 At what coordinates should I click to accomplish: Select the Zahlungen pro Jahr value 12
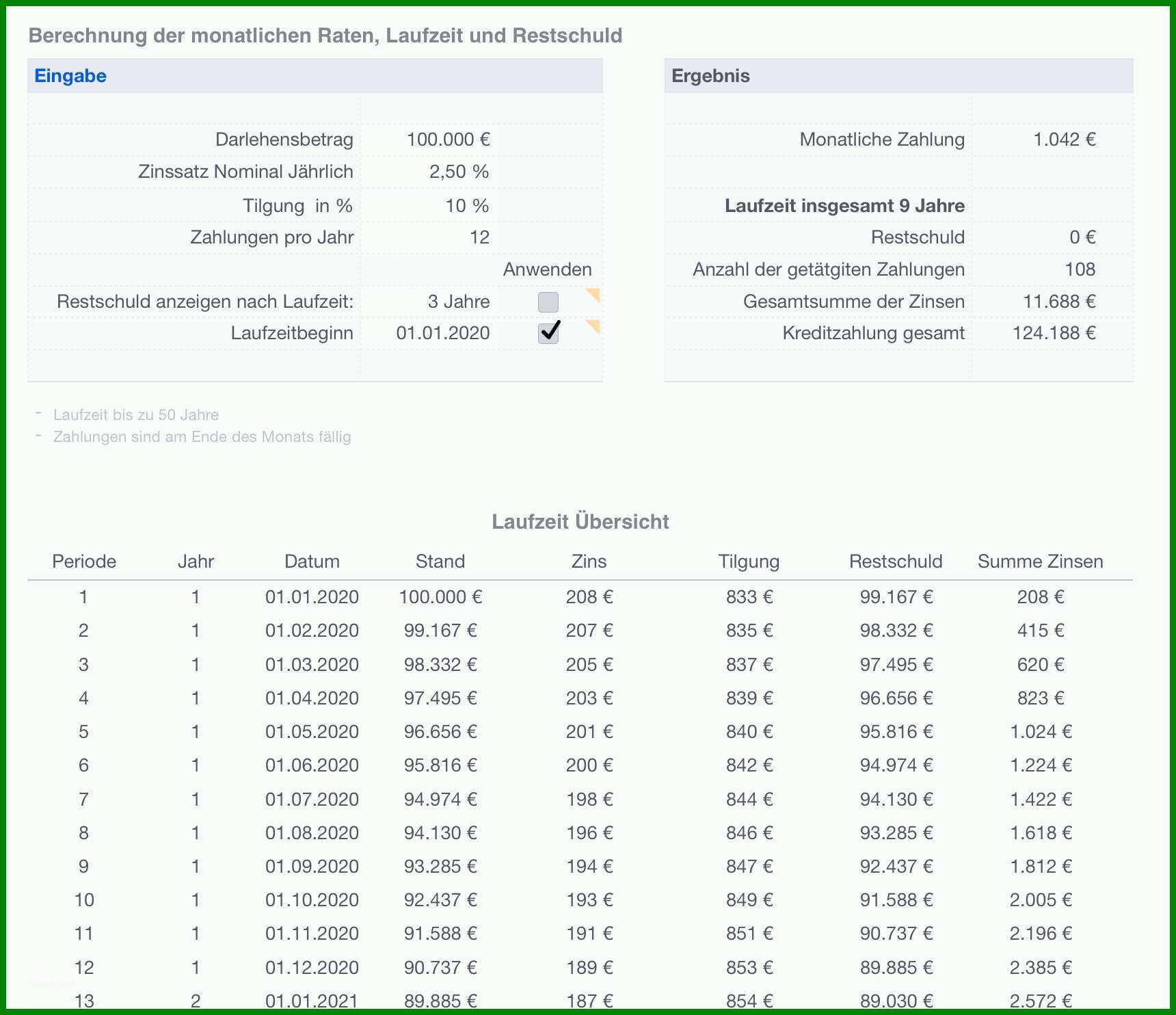(479, 237)
